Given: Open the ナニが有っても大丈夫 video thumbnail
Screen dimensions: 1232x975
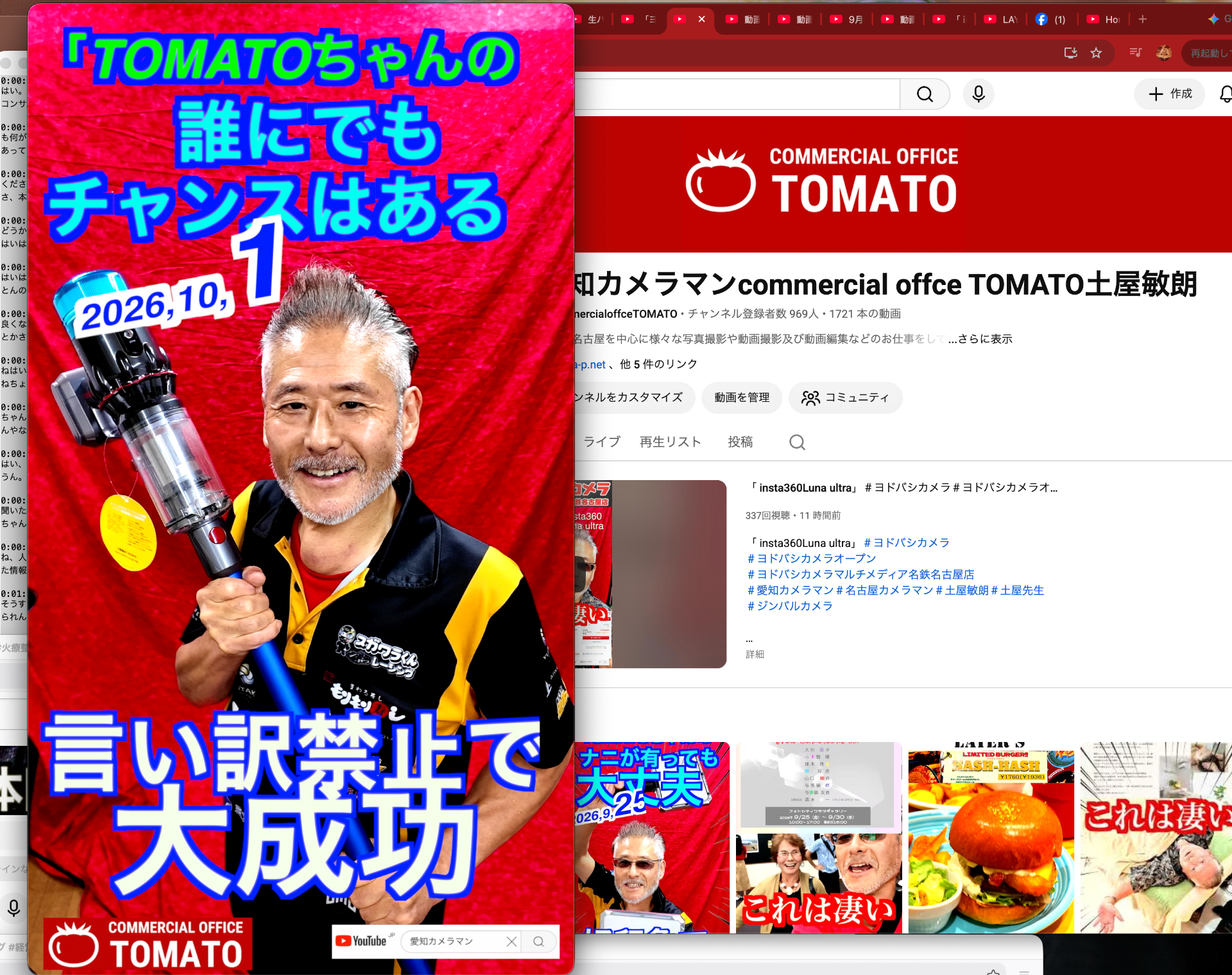Looking at the screenshot, I should point(652,838).
